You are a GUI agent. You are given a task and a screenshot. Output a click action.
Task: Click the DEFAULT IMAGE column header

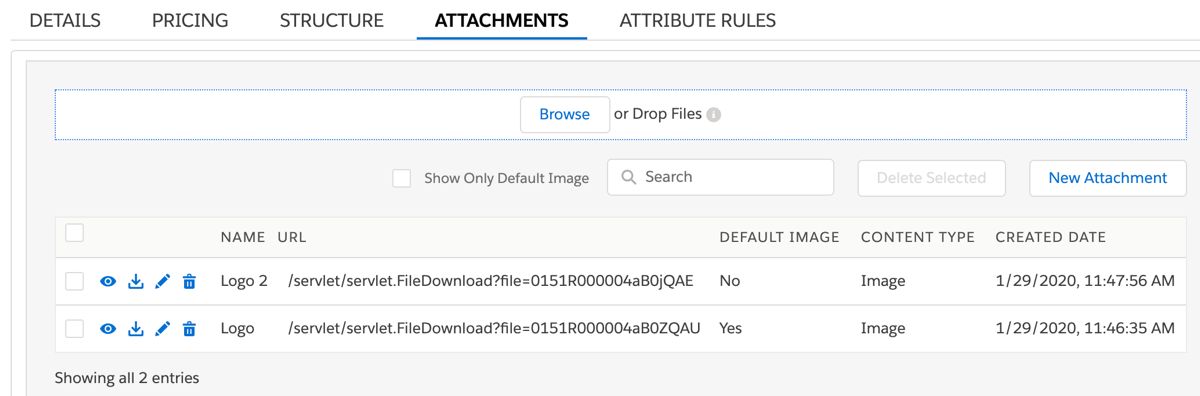pyautogui.click(x=780, y=237)
